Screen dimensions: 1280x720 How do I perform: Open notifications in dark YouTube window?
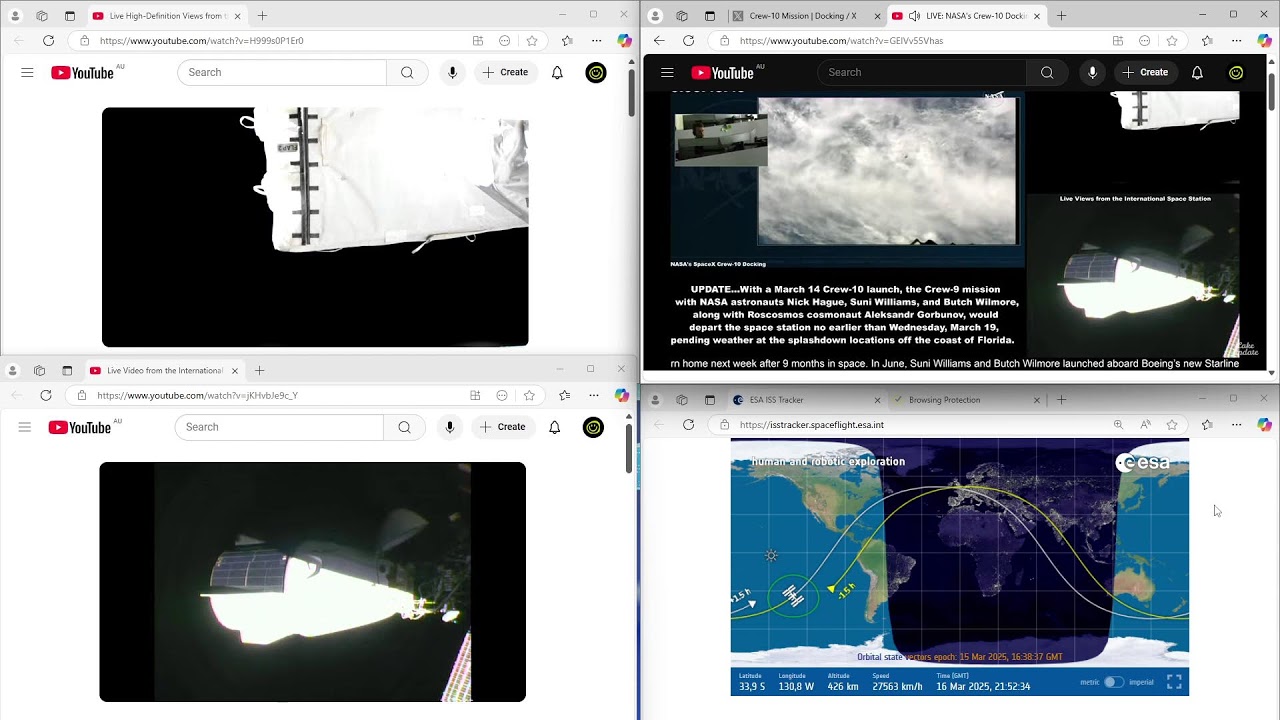tap(1197, 72)
